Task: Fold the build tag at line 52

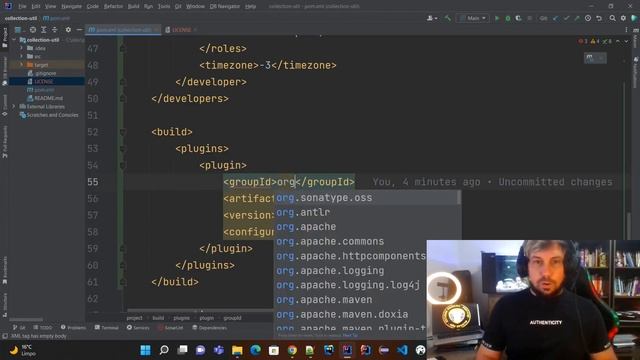Action: [122, 132]
